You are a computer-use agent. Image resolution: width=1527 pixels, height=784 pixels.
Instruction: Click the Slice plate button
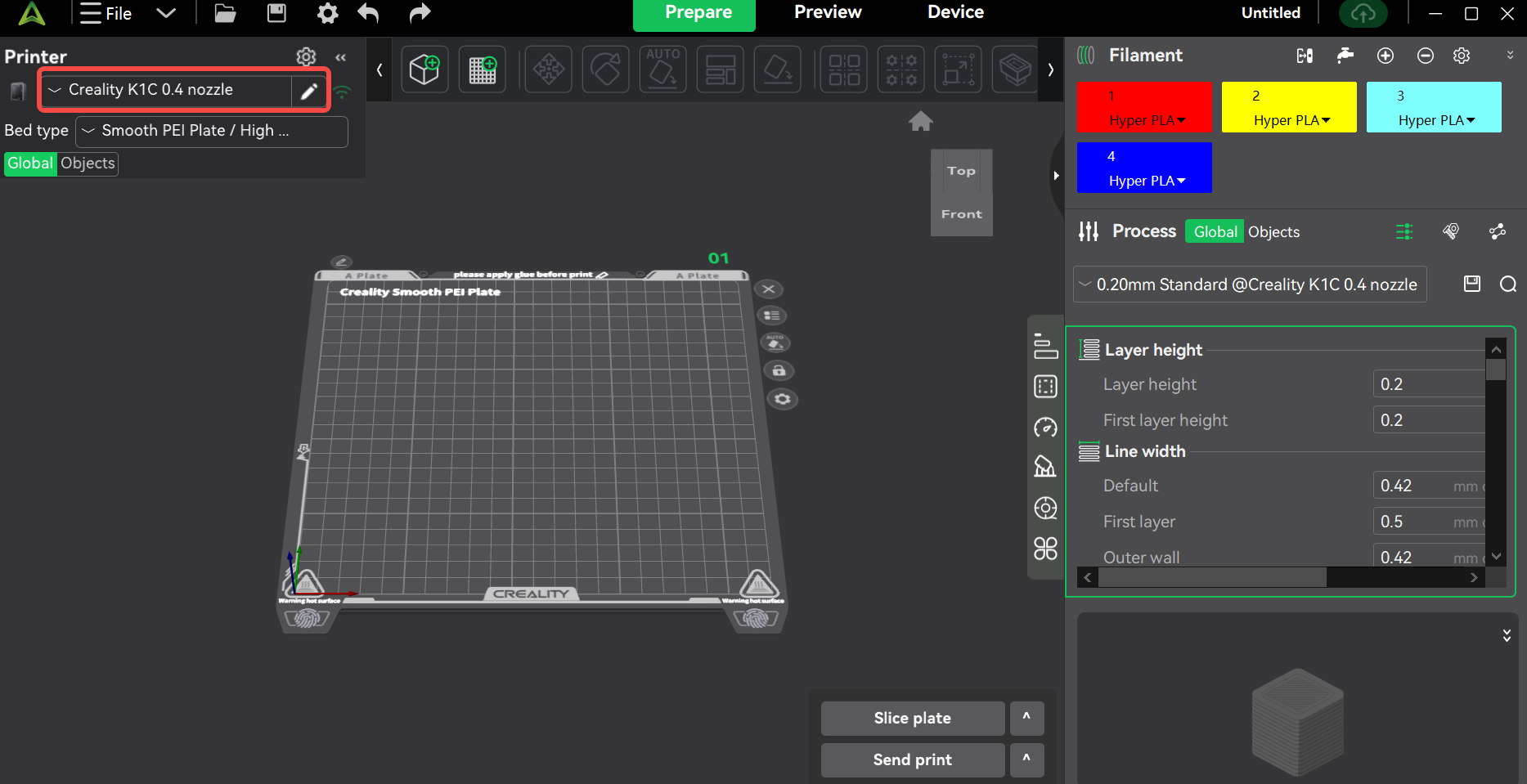pyautogui.click(x=912, y=718)
